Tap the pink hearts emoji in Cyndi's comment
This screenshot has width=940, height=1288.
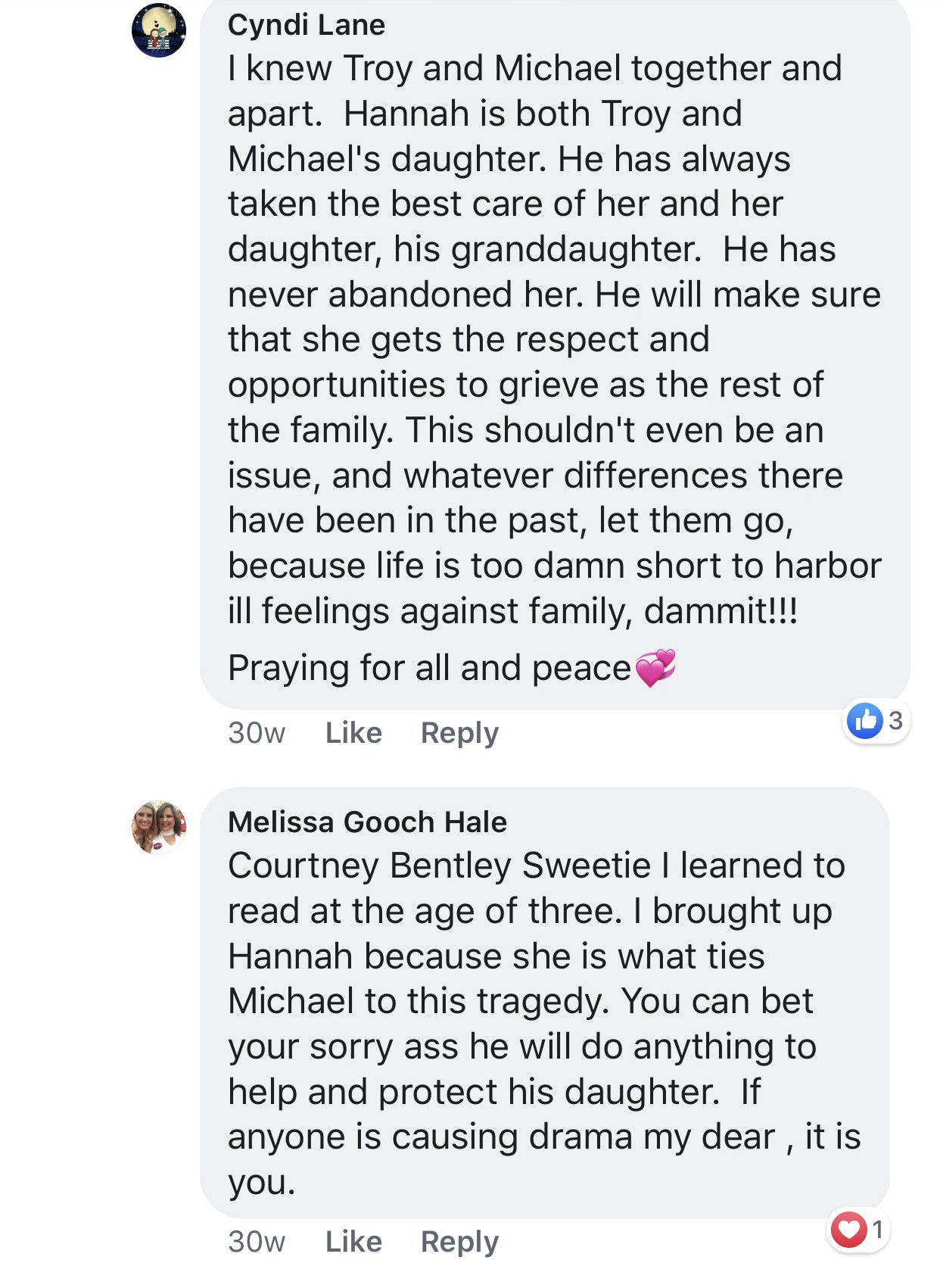pos(655,668)
